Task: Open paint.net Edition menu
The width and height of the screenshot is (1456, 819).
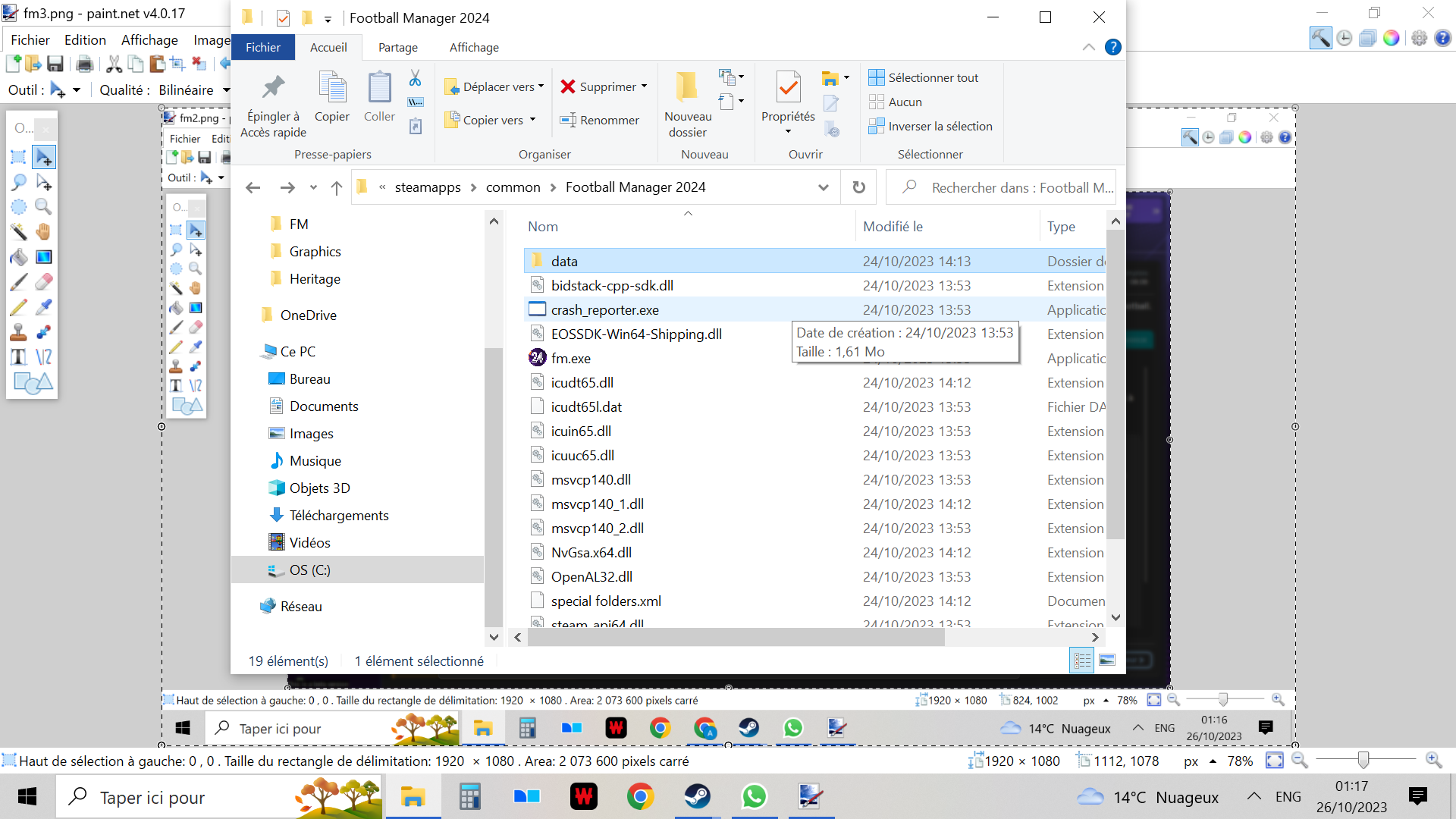Action: pyautogui.click(x=85, y=39)
